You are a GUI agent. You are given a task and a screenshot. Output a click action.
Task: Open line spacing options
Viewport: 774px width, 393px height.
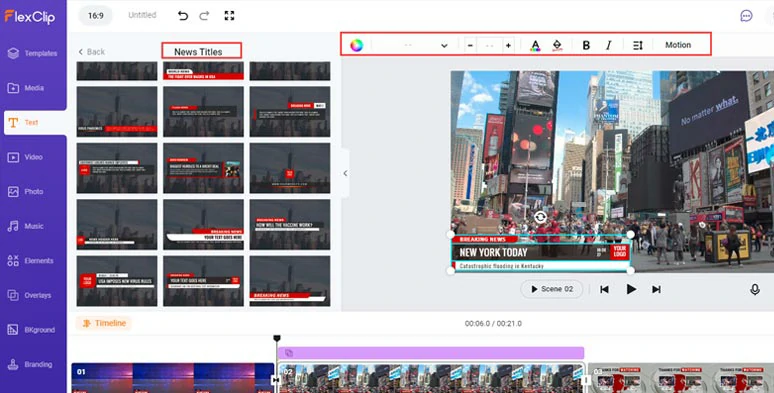[x=638, y=45]
